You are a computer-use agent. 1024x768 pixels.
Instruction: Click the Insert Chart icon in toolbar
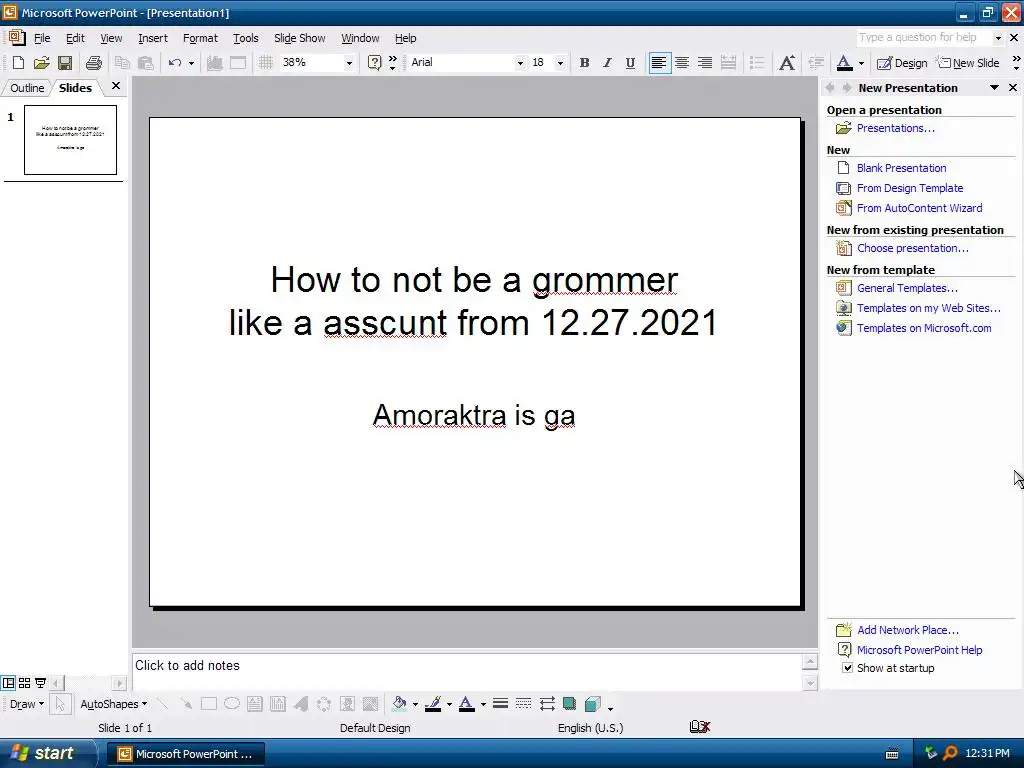click(x=214, y=63)
